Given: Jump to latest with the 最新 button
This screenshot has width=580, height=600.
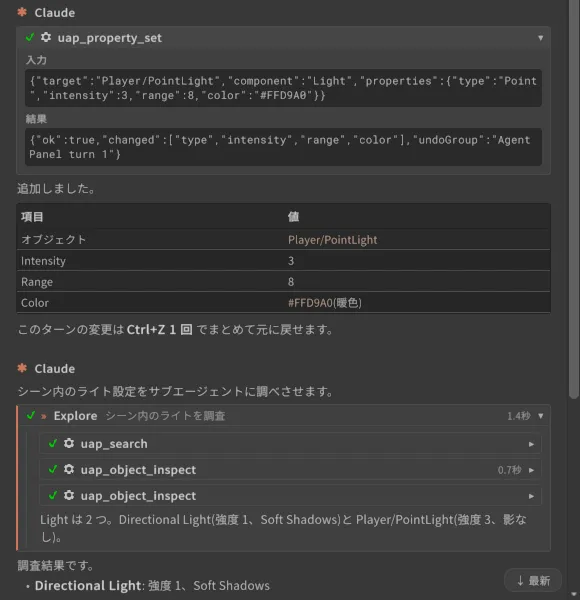Looking at the screenshot, I should (x=533, y=580).
